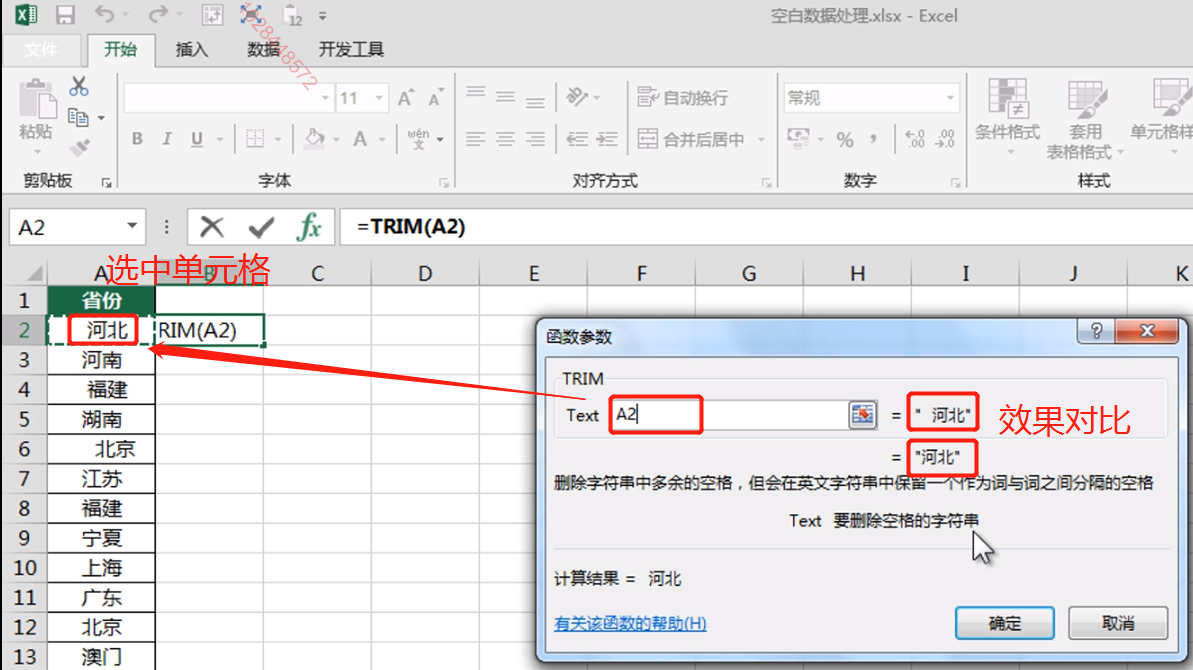Image resolution: width=1193 pixels, height=670 pixels.
Task: Click the comma style icon
Action: point(873,139)
